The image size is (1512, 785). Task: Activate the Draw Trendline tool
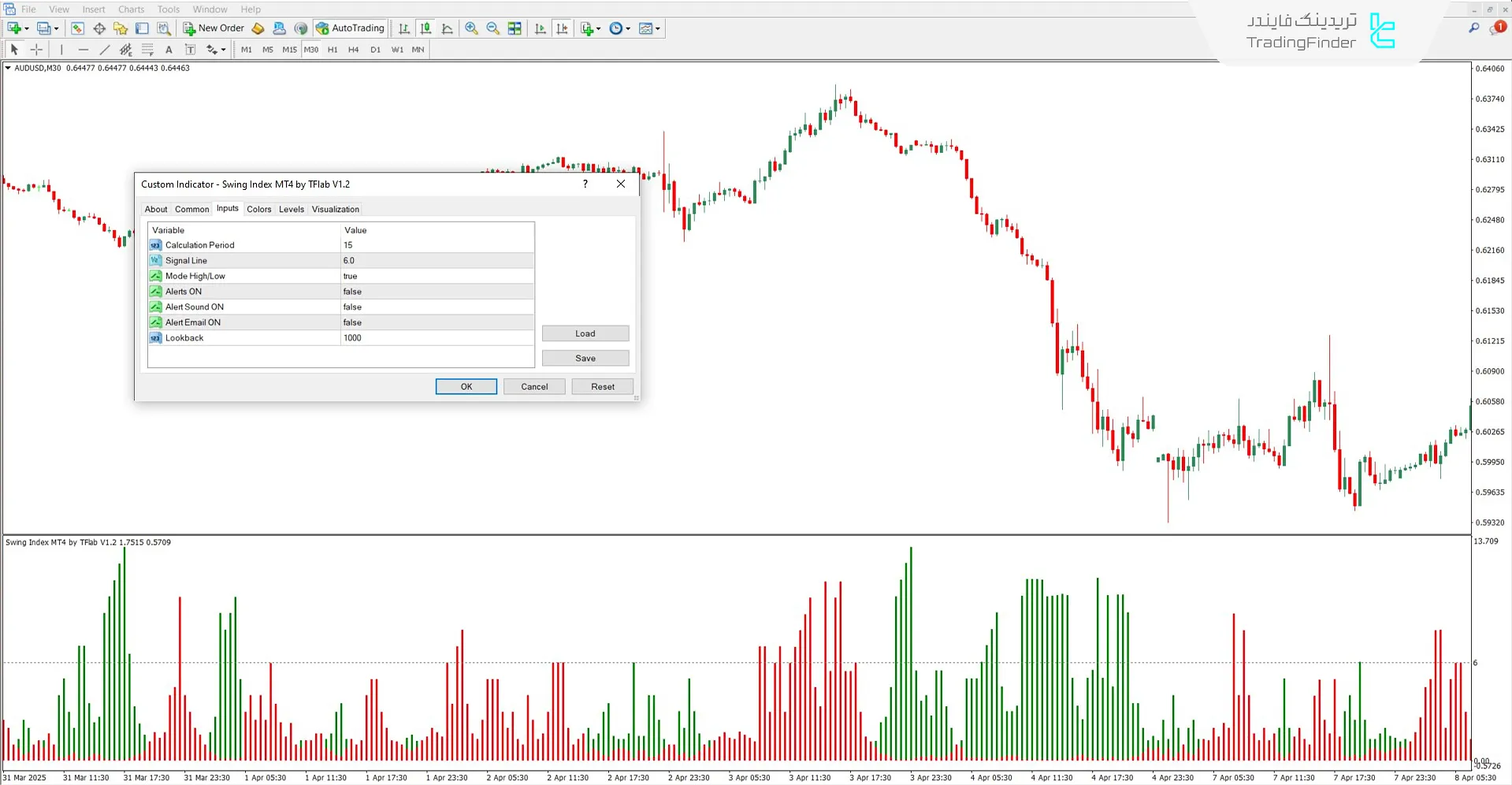click(x=105, y=49)
